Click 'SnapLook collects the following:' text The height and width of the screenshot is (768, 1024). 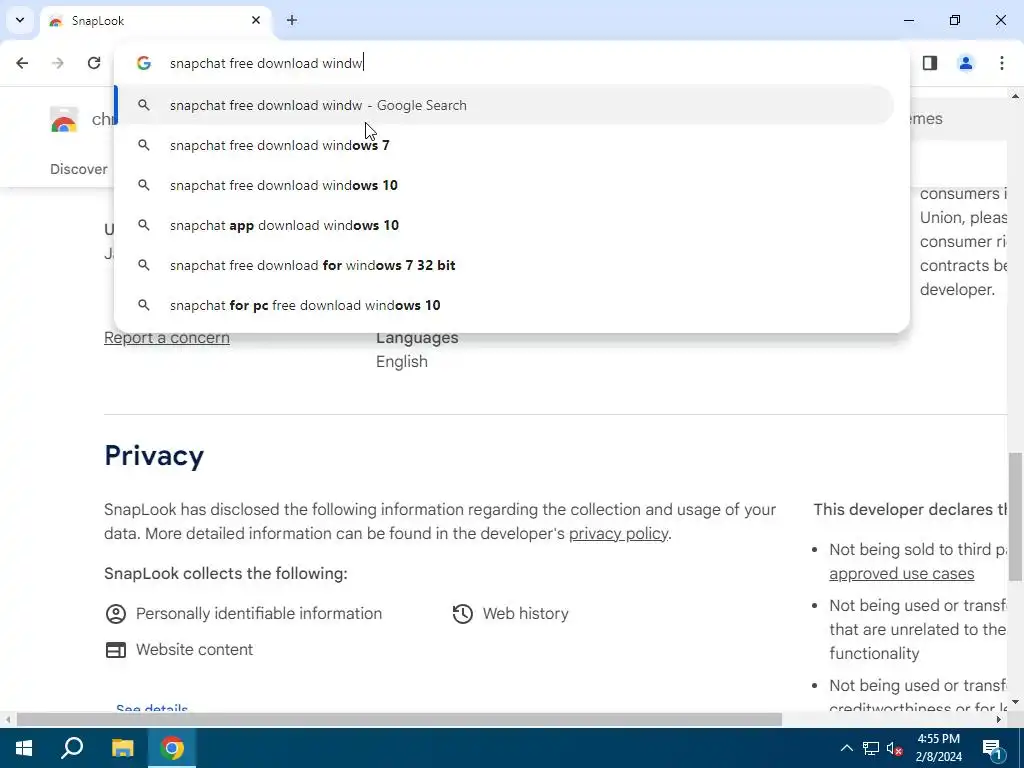[x=225, y=573]
